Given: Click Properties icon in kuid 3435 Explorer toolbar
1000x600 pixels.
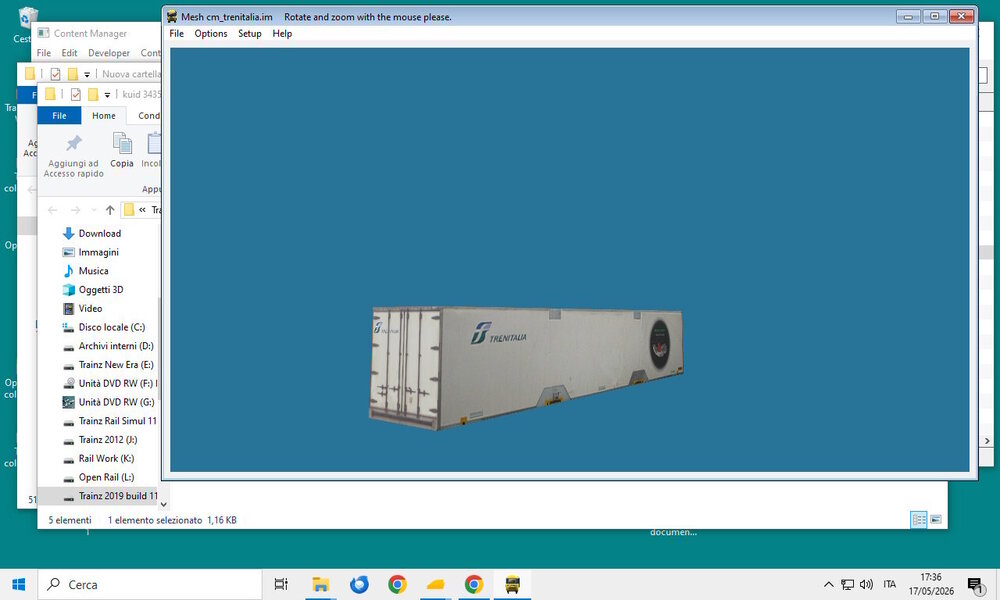Looking at the screenshot, I should (x=75, y=94).
